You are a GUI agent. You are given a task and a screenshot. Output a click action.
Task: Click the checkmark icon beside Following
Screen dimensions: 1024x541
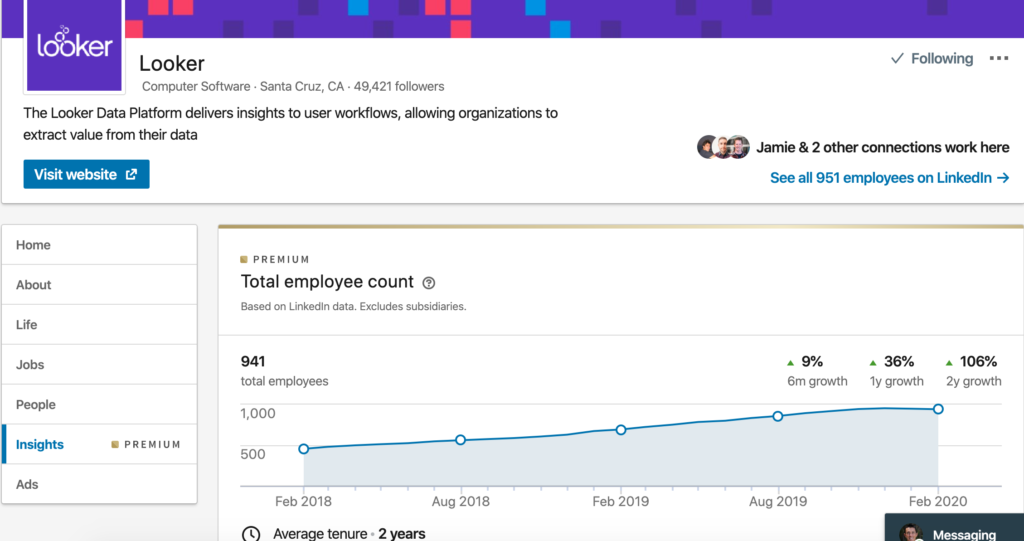(x=897, y=59)
